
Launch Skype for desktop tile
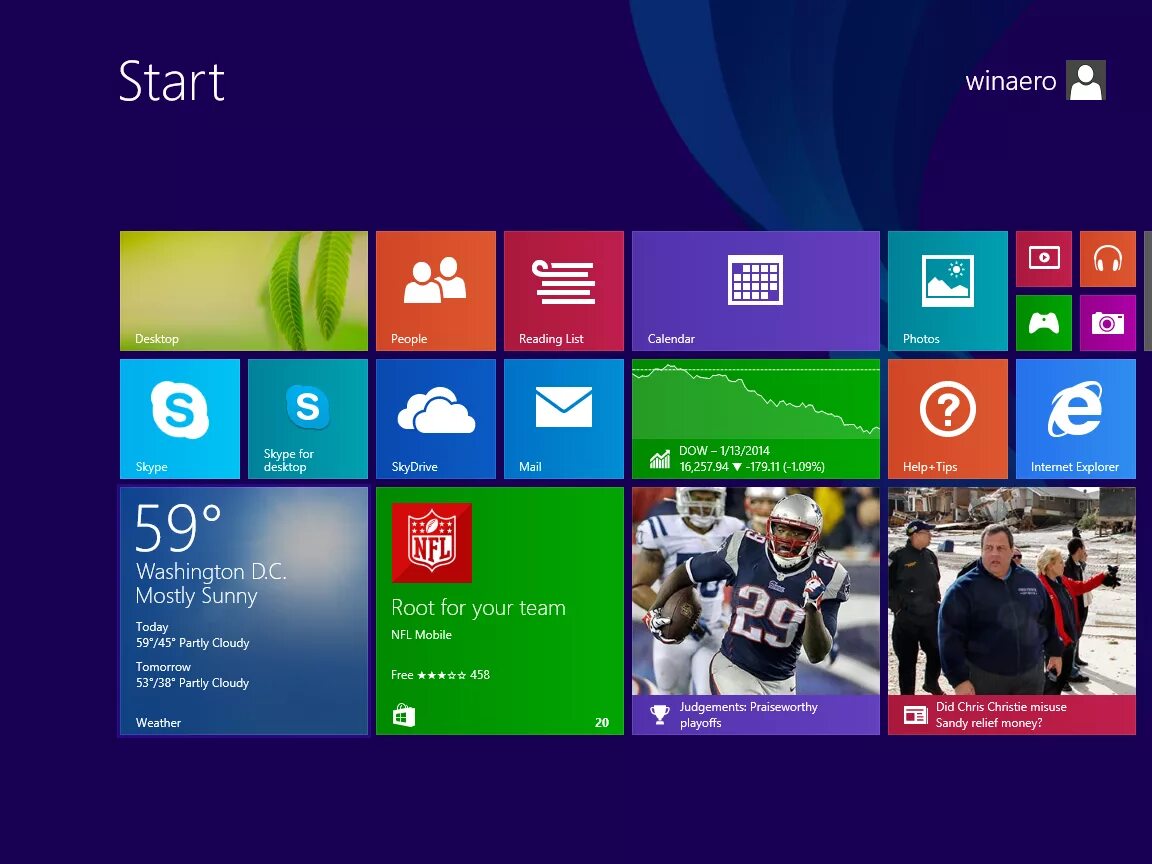click(x=308, y=419)
